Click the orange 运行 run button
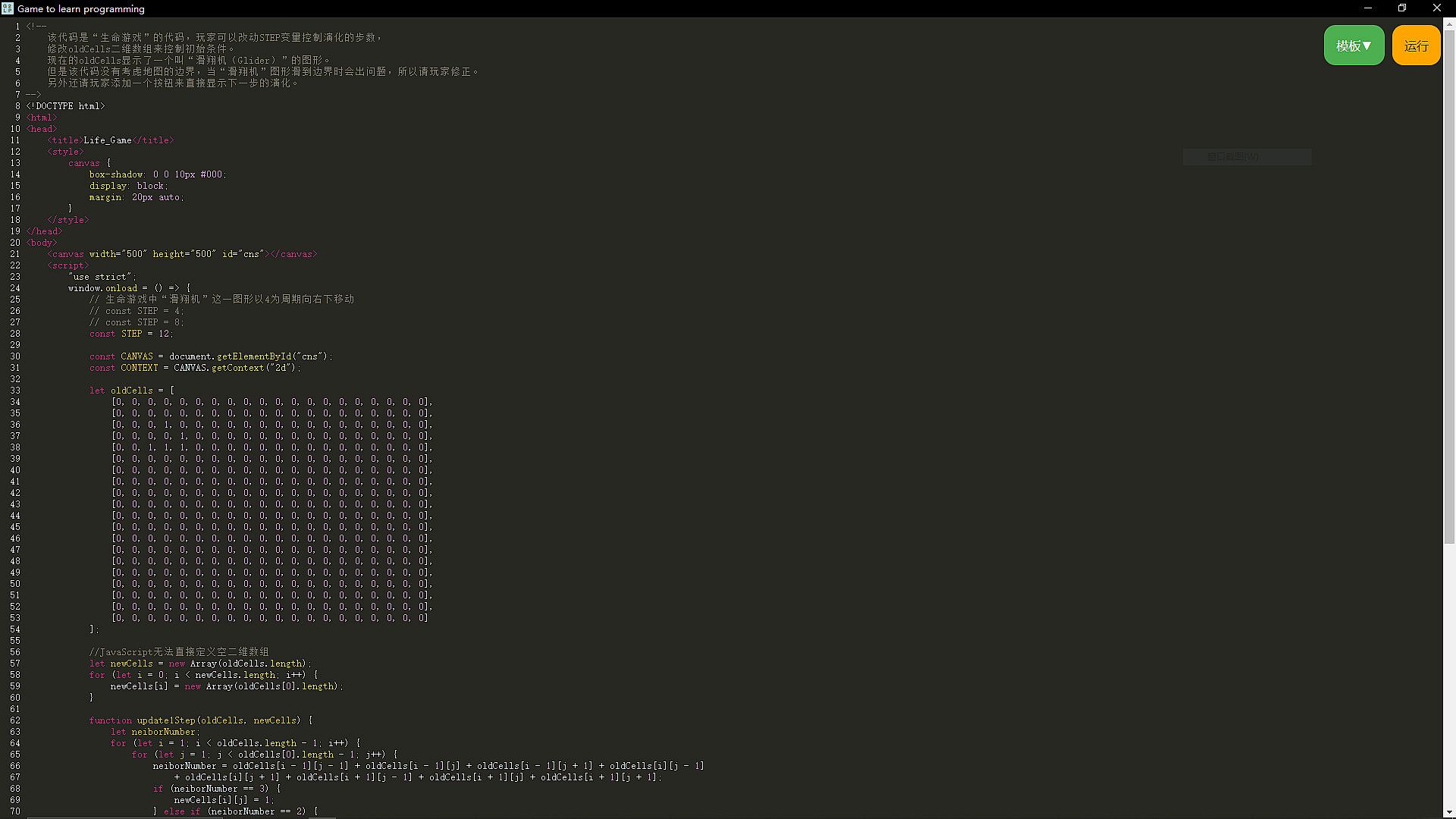1456x819 pixels. pos(1416,45)
